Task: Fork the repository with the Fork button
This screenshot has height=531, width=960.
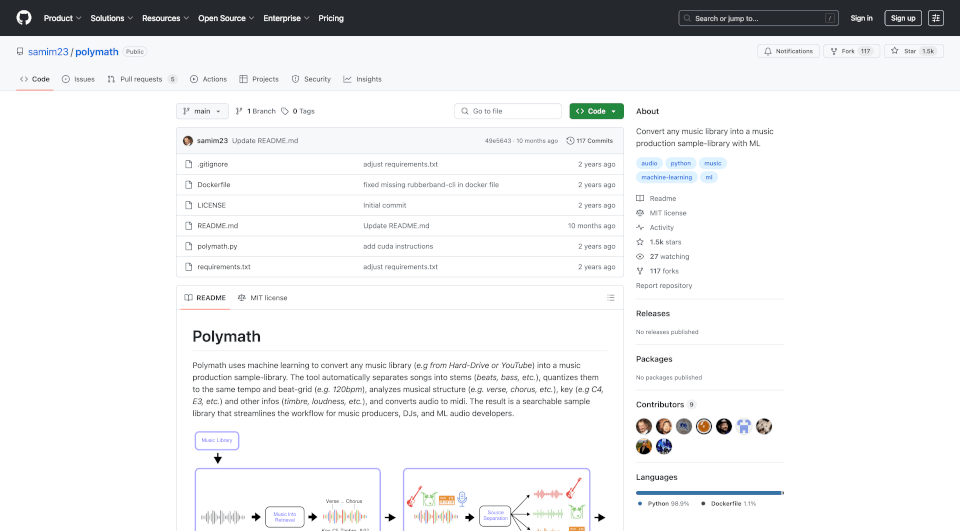Action: coord(851,51)
